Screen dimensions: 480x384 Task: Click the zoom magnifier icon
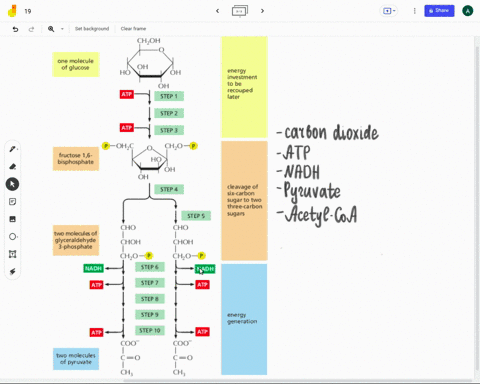(x=51, y=29)
